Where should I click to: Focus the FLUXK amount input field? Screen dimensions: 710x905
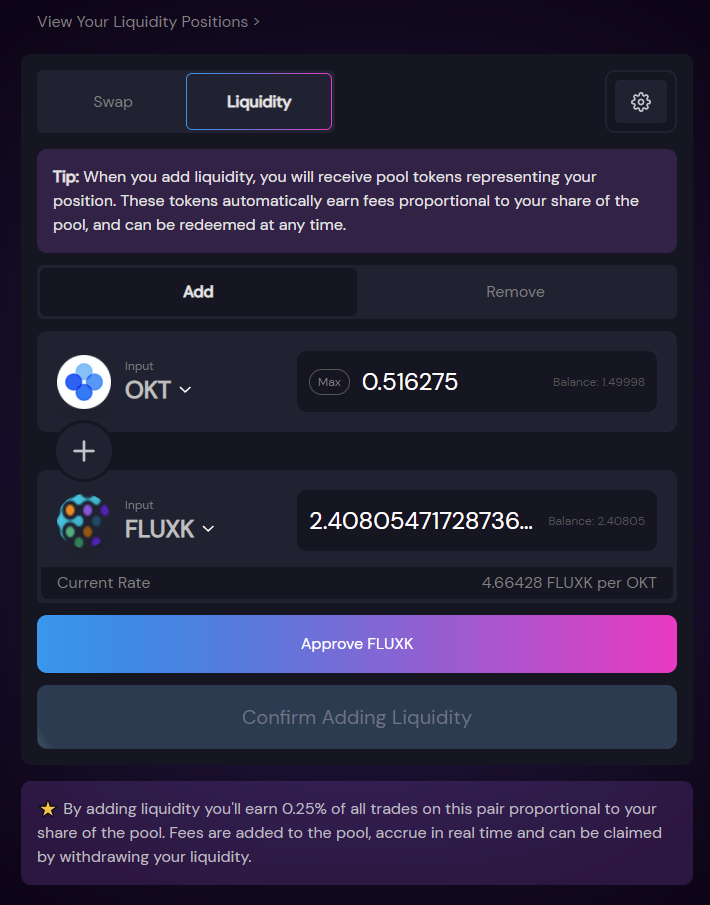[x=421, y=521]
